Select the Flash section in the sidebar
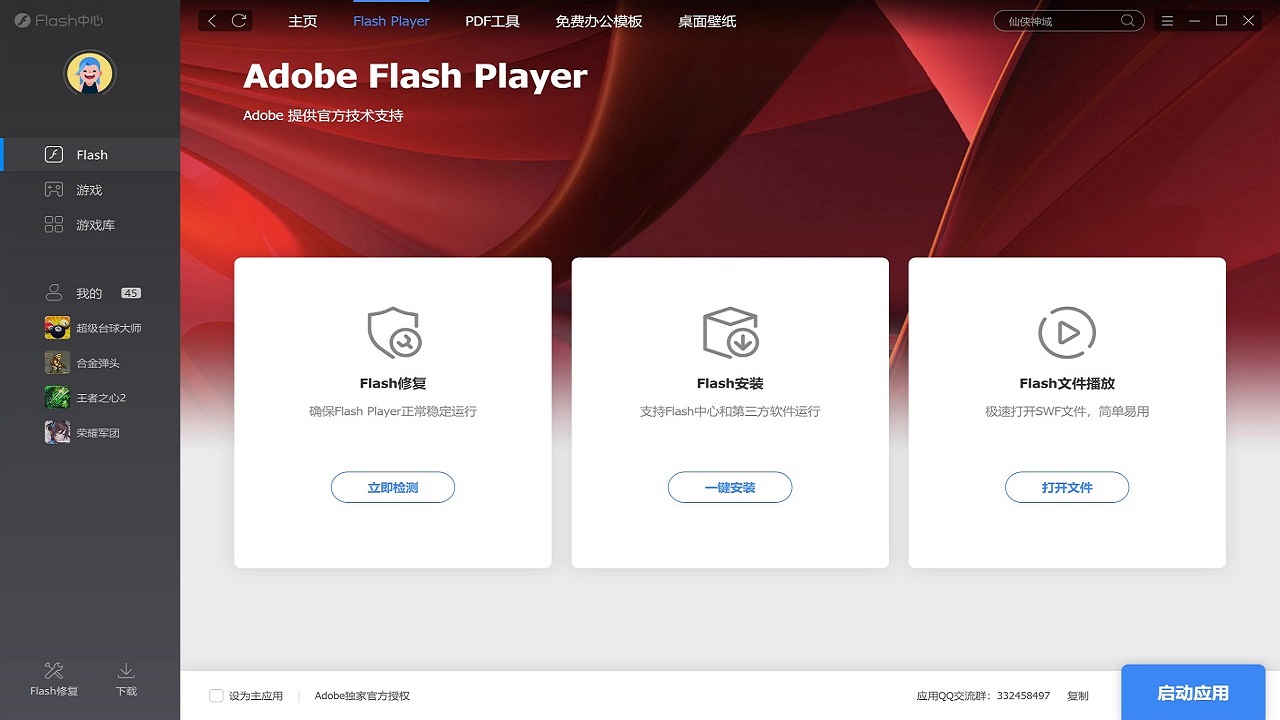1280x720 pixels. tap(90, 154)
